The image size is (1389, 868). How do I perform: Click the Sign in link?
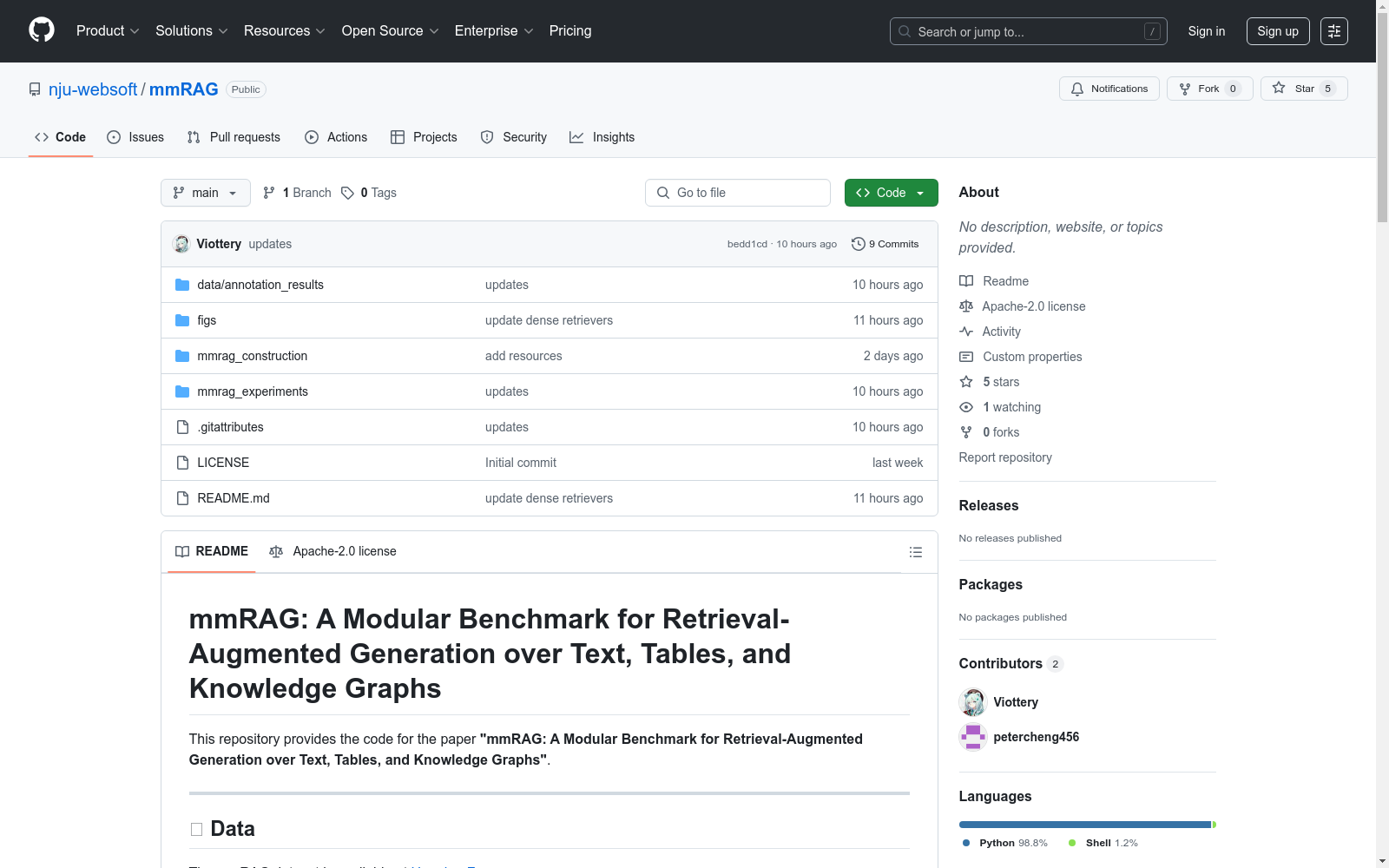[x=1207, y=31]
